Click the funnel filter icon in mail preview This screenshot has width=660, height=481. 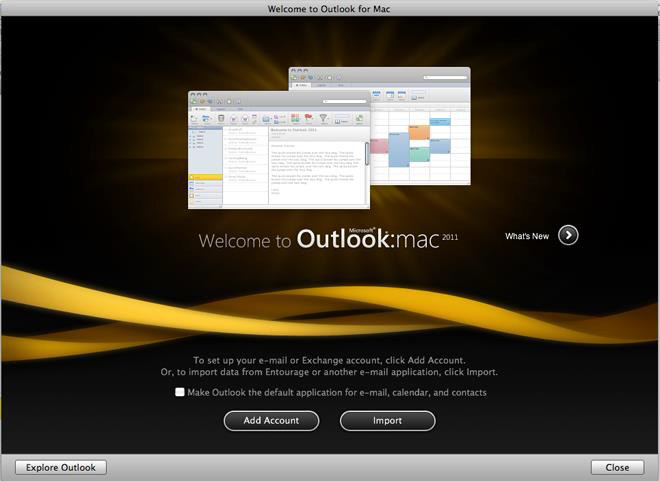(x=324, y=118)
